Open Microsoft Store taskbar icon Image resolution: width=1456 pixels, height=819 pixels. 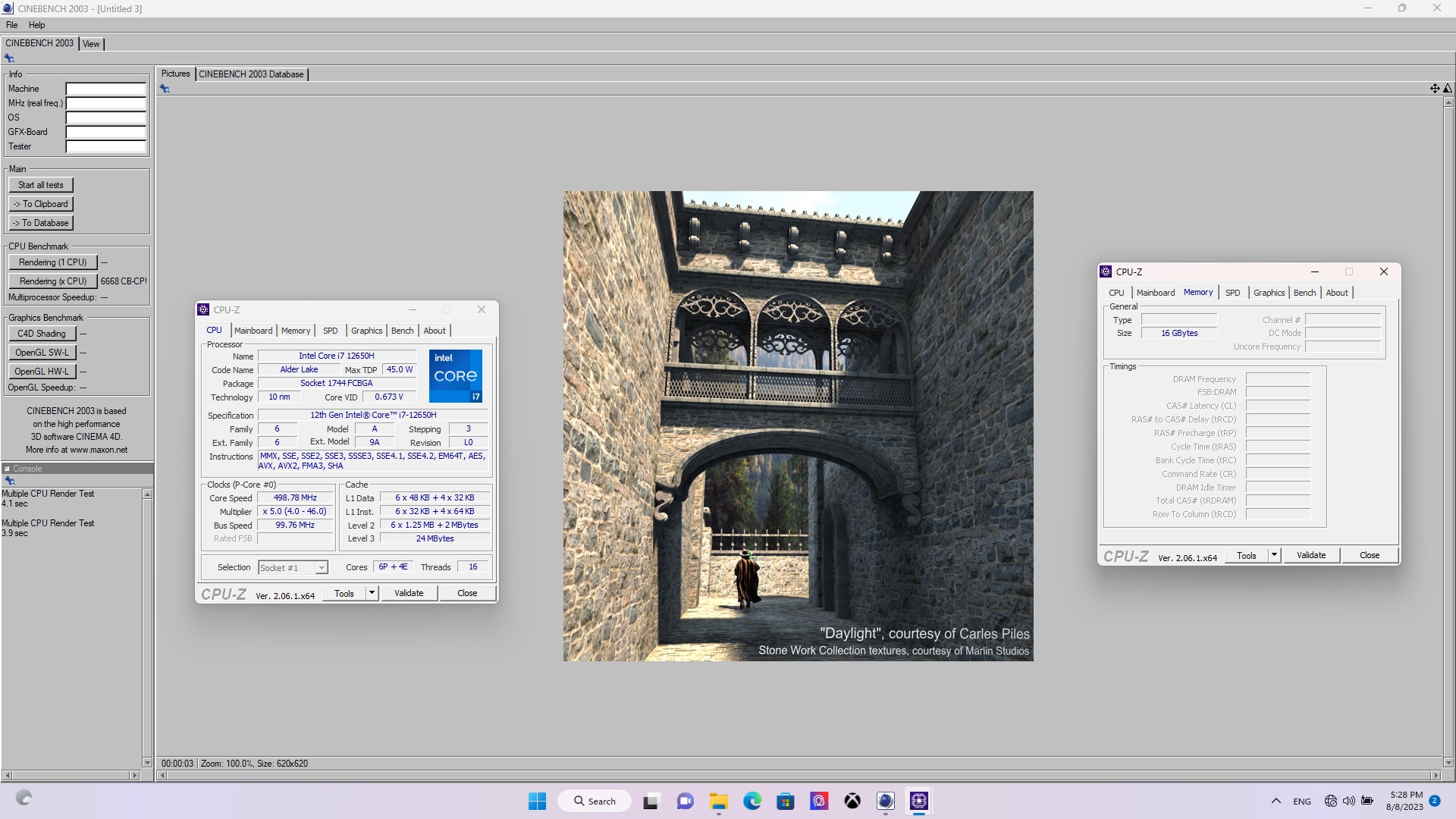(786, 802)
